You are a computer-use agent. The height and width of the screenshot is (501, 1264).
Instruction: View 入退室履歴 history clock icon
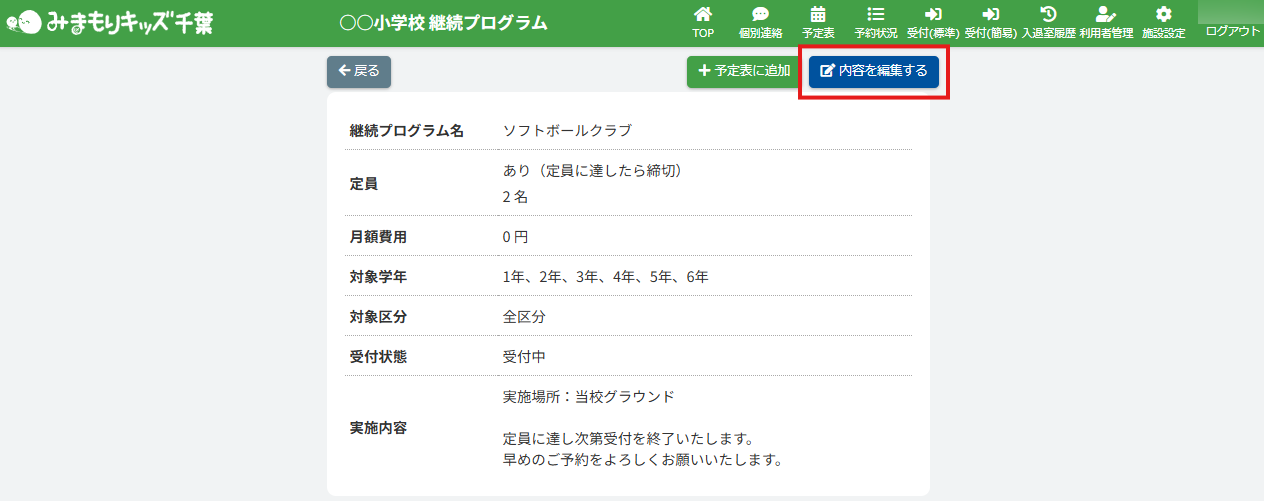pyautogui.click(x=1048, y=15)
